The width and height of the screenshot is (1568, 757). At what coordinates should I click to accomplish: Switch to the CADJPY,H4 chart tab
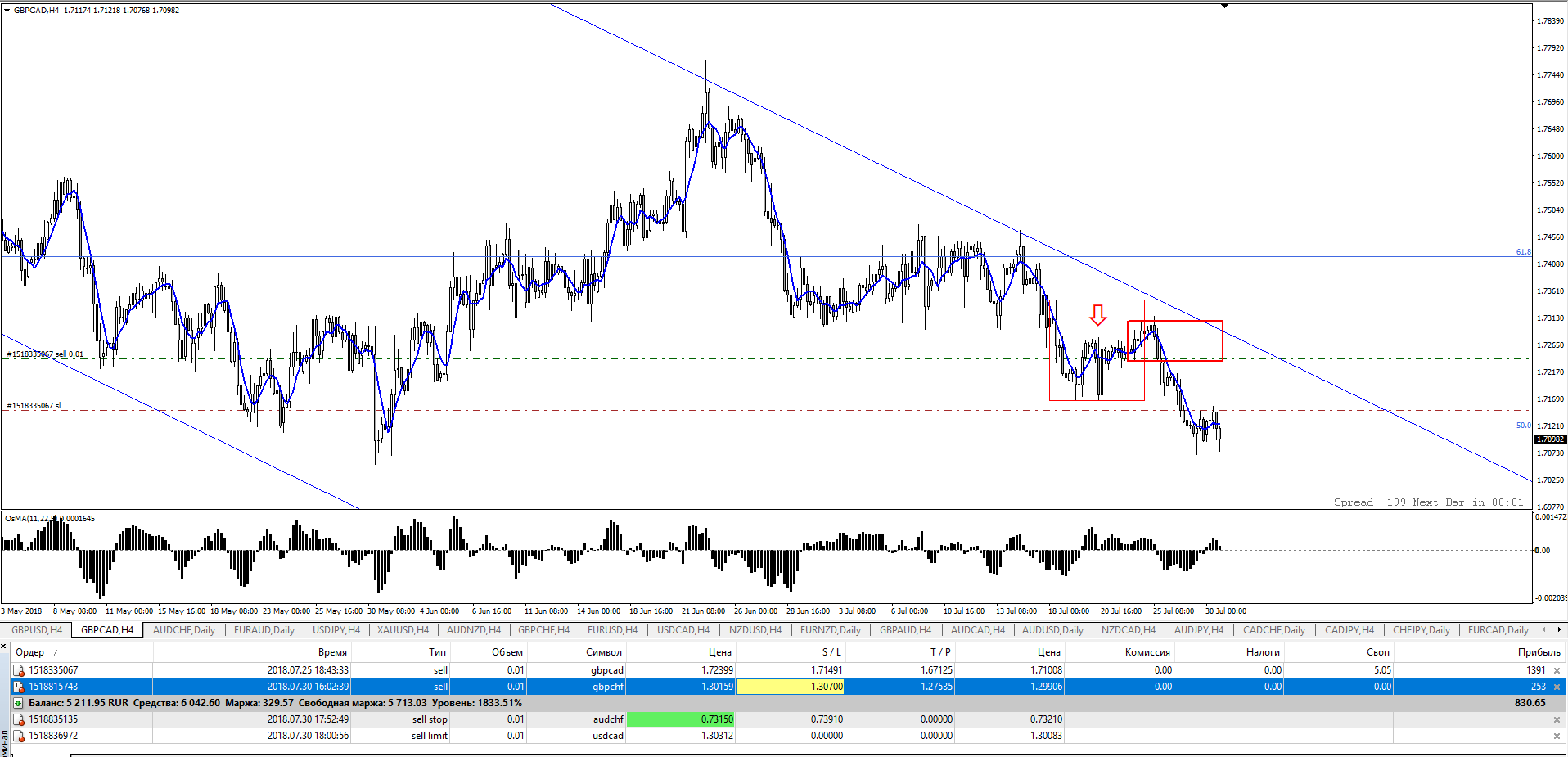click(1349, 630)
